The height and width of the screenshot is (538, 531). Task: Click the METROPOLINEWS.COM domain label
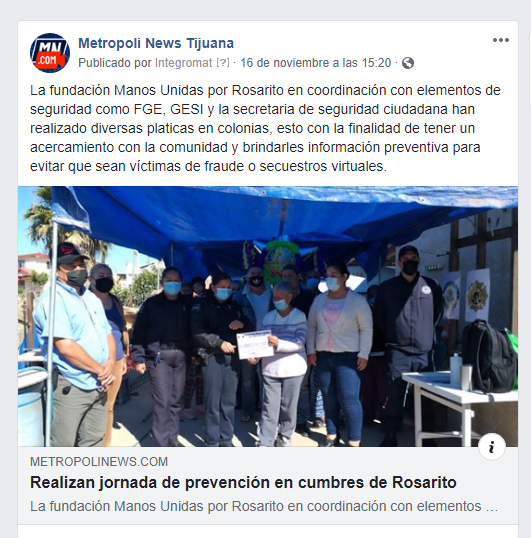(x=99, y=462)
